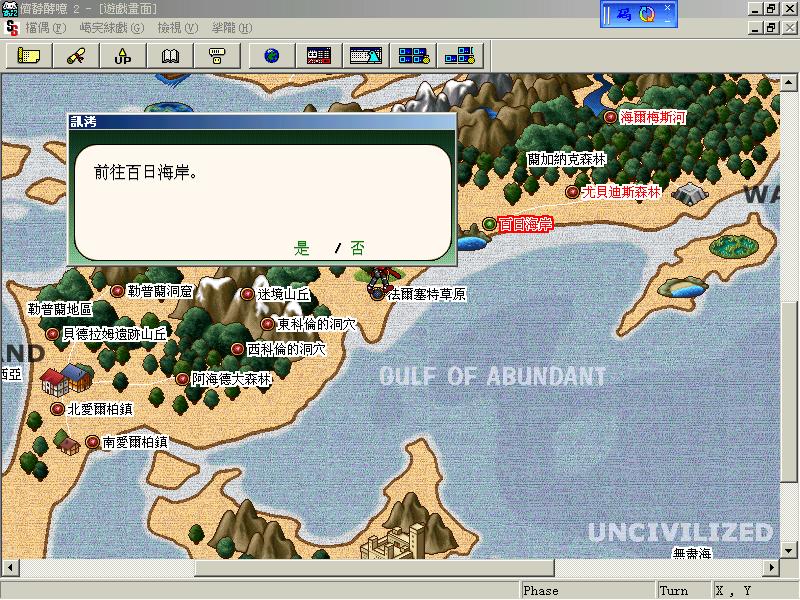Select the 迷境山丘 location marker
Image resolution: width=800 pixels, height=600 pixels.
pyautogui.click(x=247, y=294)
